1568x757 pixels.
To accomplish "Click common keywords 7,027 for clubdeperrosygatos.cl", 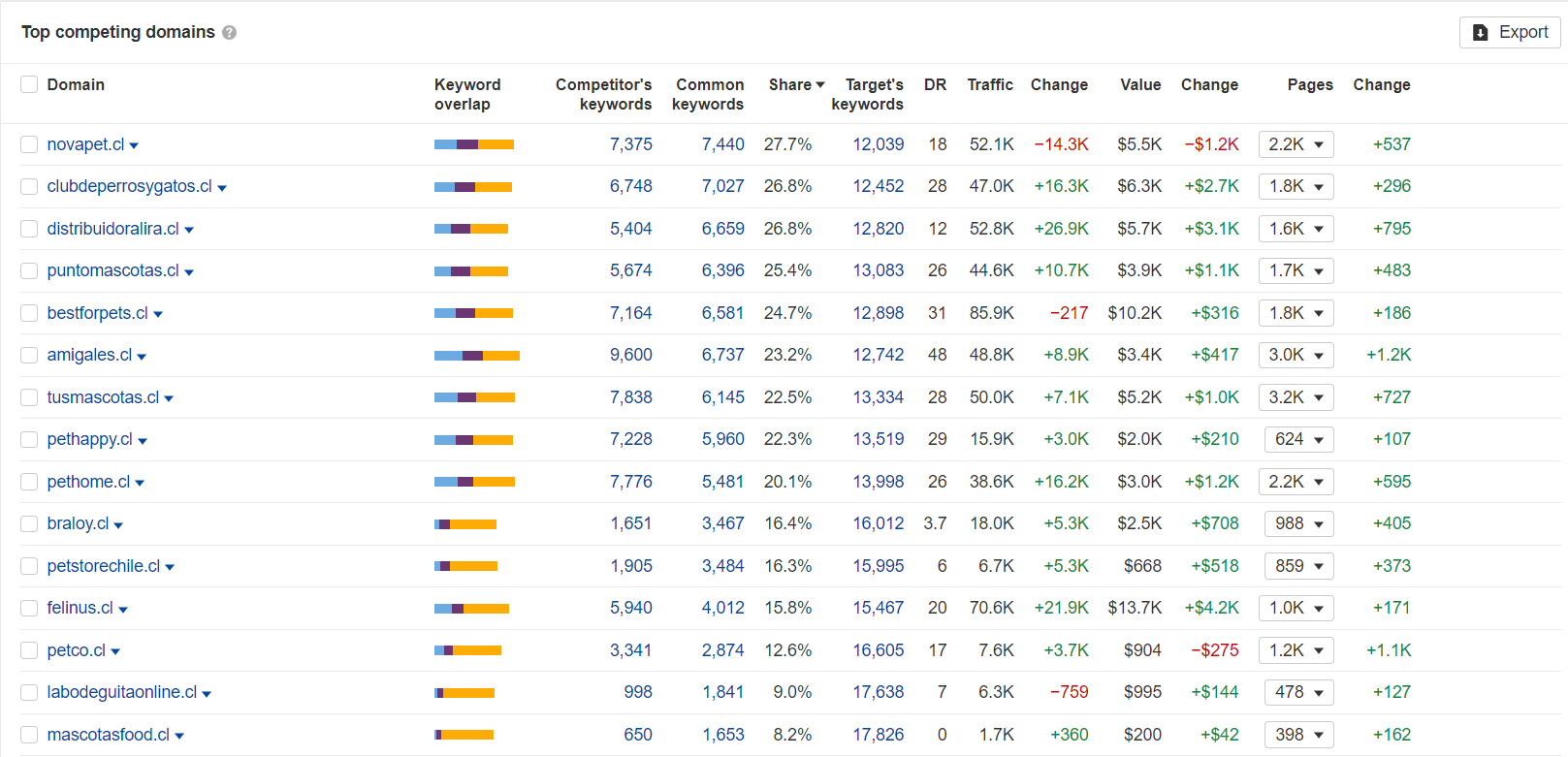I will click(723, 186).
